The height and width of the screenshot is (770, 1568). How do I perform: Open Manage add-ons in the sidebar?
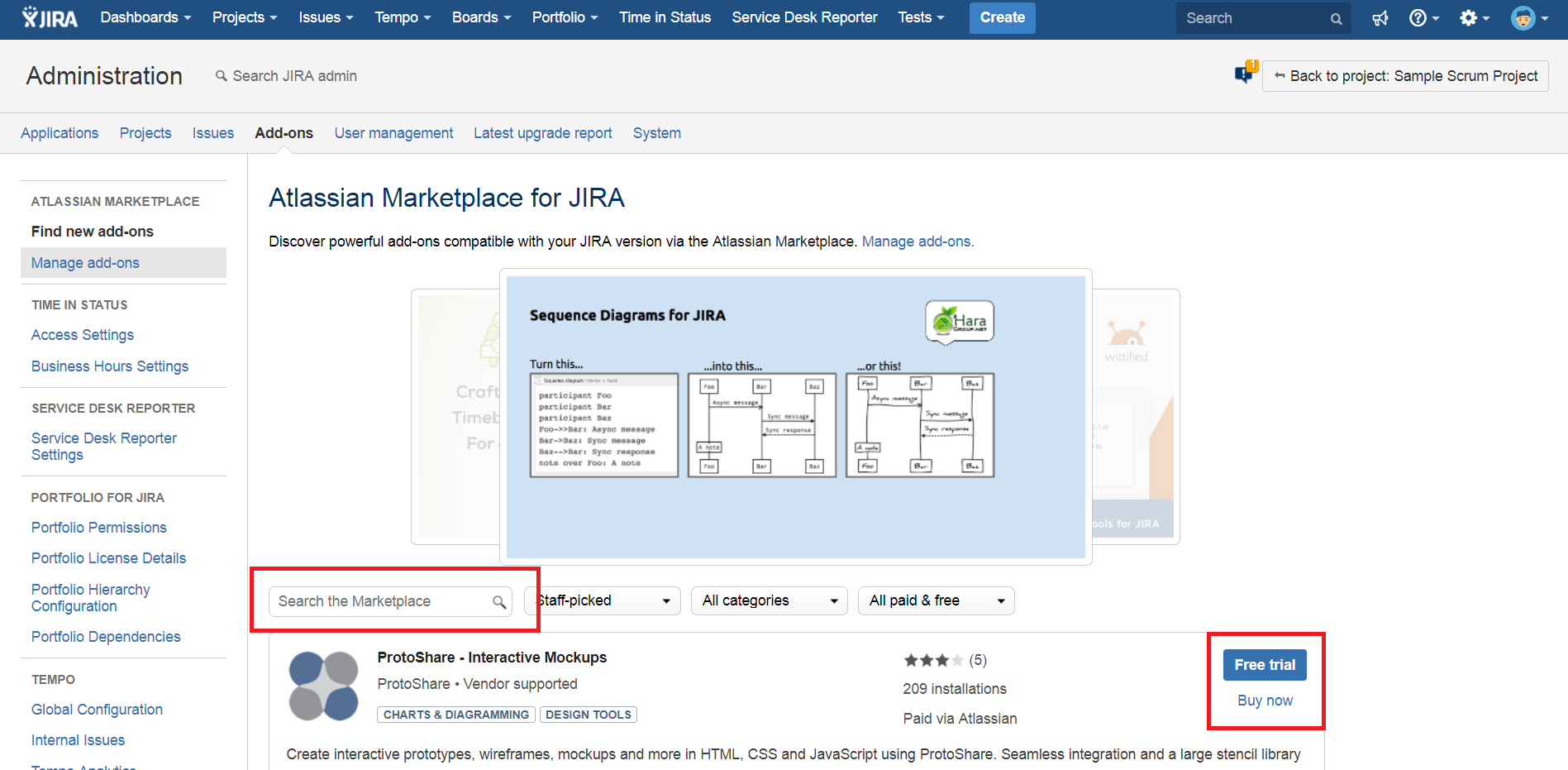(x=85, y=263)
